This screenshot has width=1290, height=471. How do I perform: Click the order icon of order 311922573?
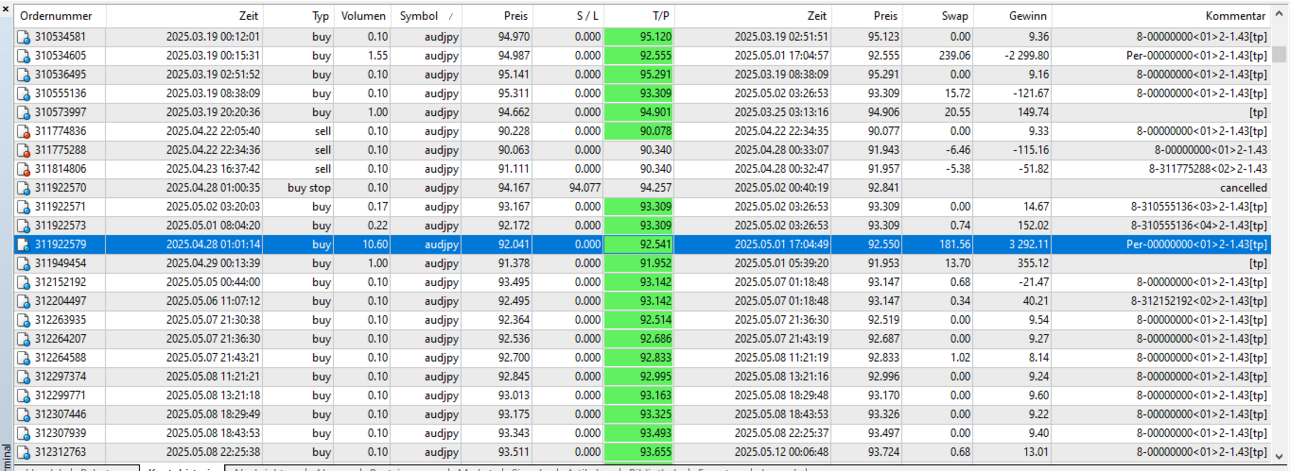tap(24, 225)
